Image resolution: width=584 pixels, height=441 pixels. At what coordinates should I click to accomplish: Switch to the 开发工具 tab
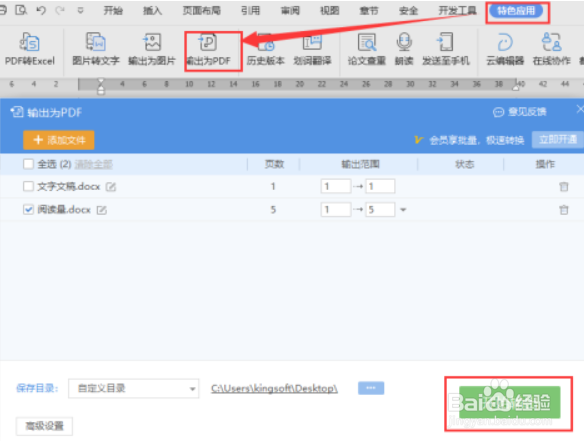(x=457, y=10)
